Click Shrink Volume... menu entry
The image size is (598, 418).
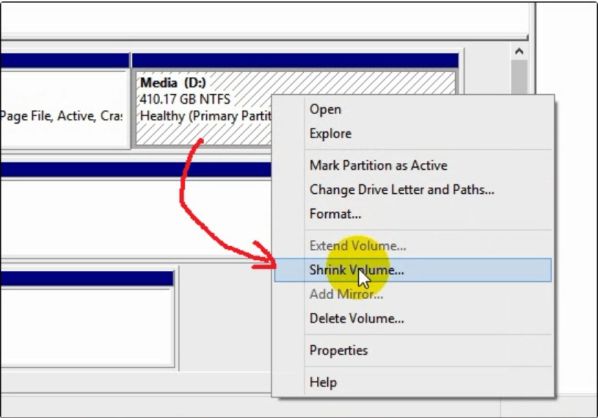[413, 270]
